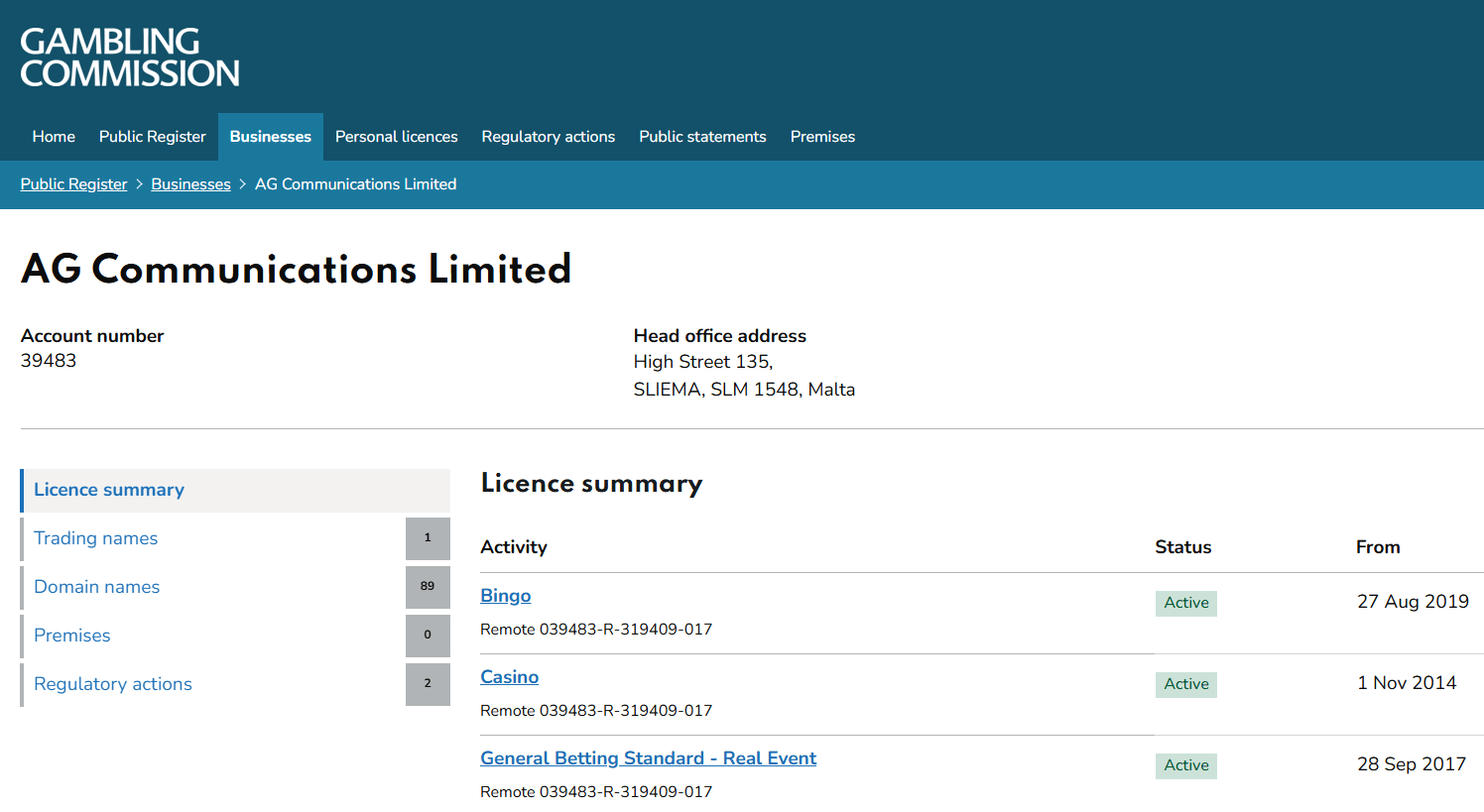
Task: Open General Betting Standard - Real Event link
Action: [x=649, y=758]
